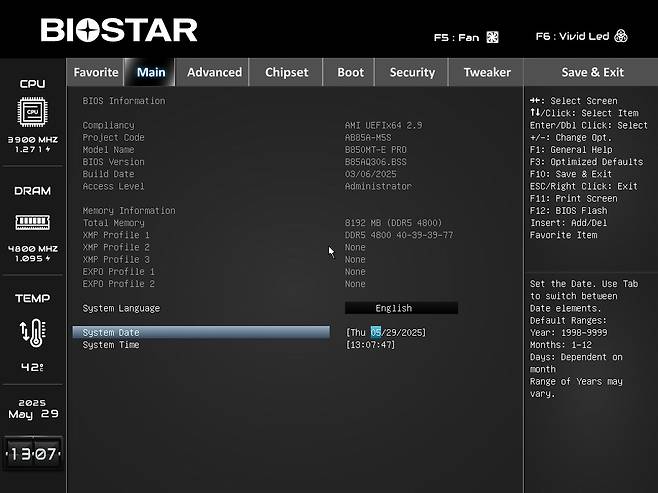
Task: Click the 8192 MB (DDR5 4800) value
Action: [x=394, y=223]
